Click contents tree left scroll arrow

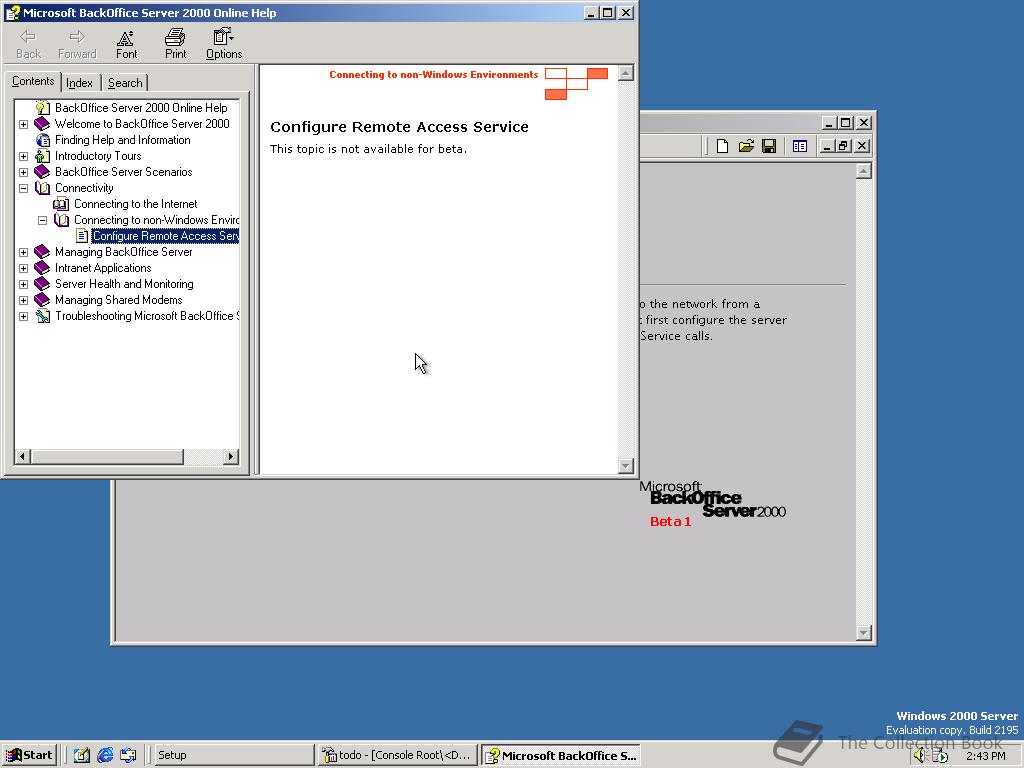coord(22,456)
